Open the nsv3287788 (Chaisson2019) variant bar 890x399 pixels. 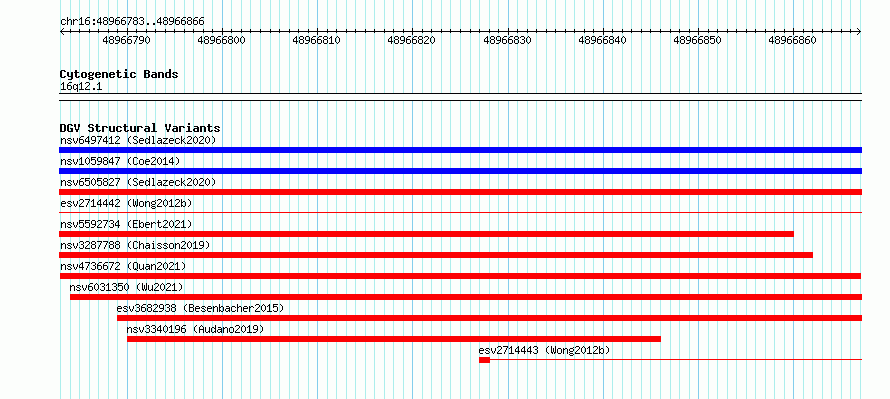click(436, 255)
